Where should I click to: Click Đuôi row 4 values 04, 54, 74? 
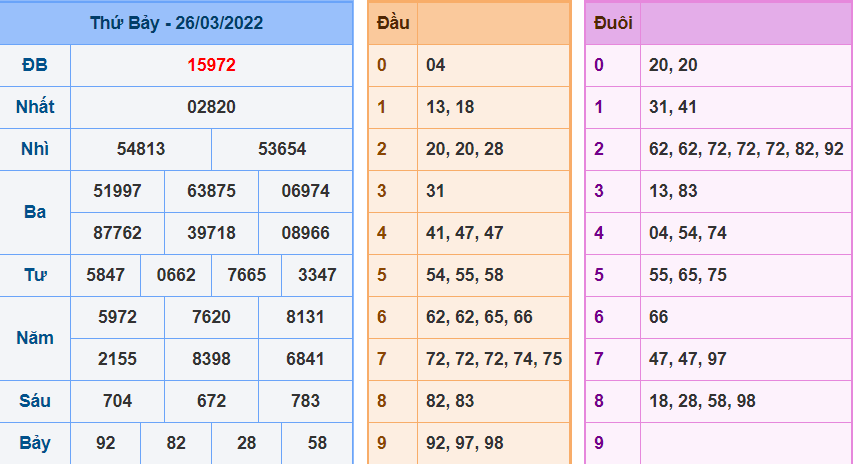[x=688, y=233]
